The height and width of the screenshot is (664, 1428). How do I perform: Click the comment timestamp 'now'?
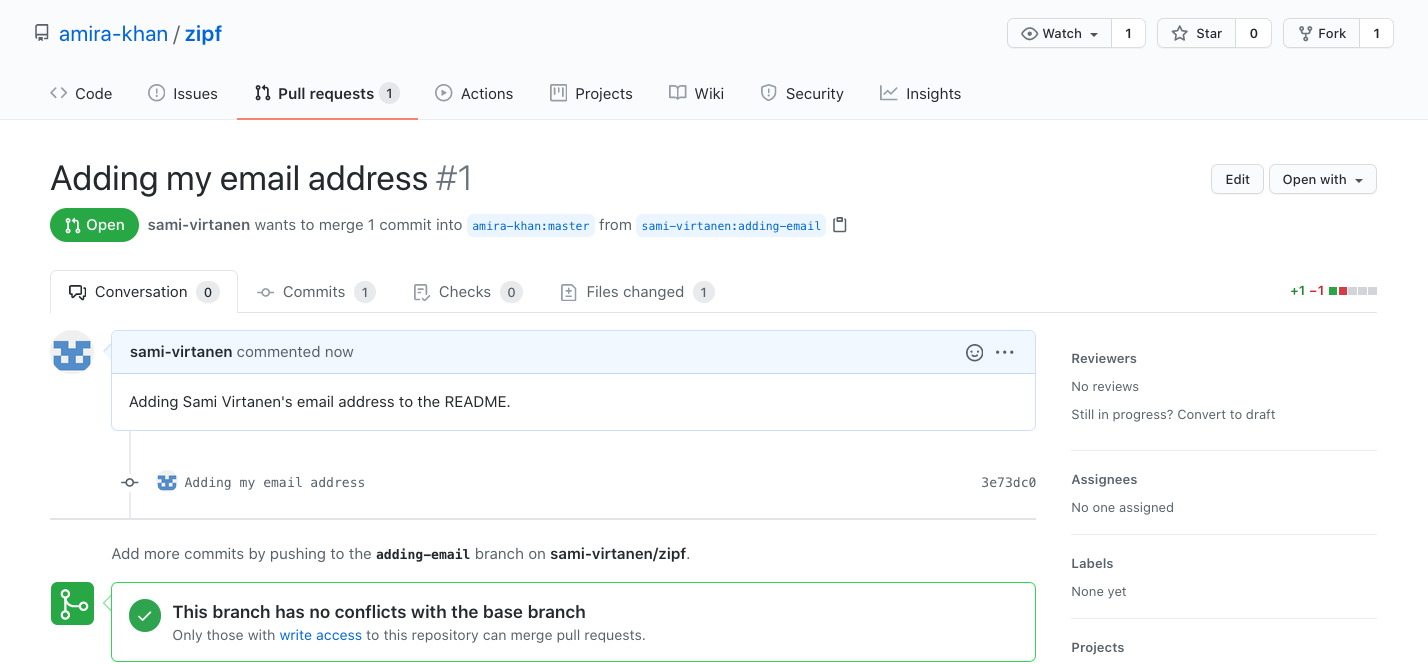tap(339, 352)
